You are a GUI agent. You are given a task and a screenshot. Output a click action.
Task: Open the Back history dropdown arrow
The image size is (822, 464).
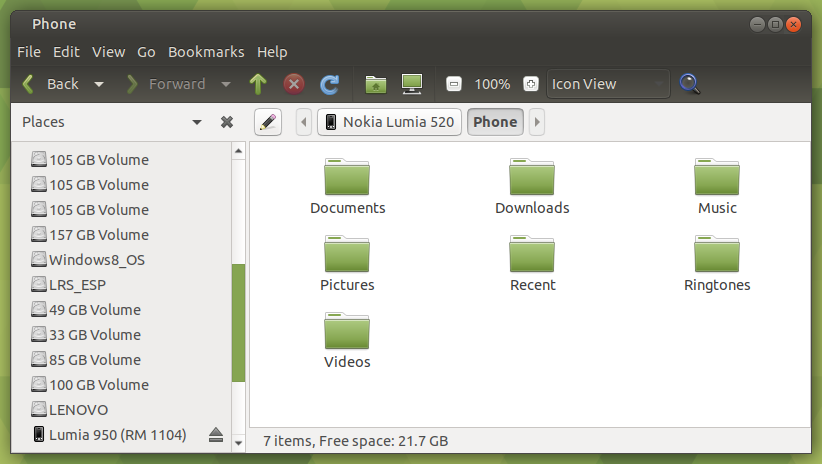pyautogui.click(x=99, y=84)
